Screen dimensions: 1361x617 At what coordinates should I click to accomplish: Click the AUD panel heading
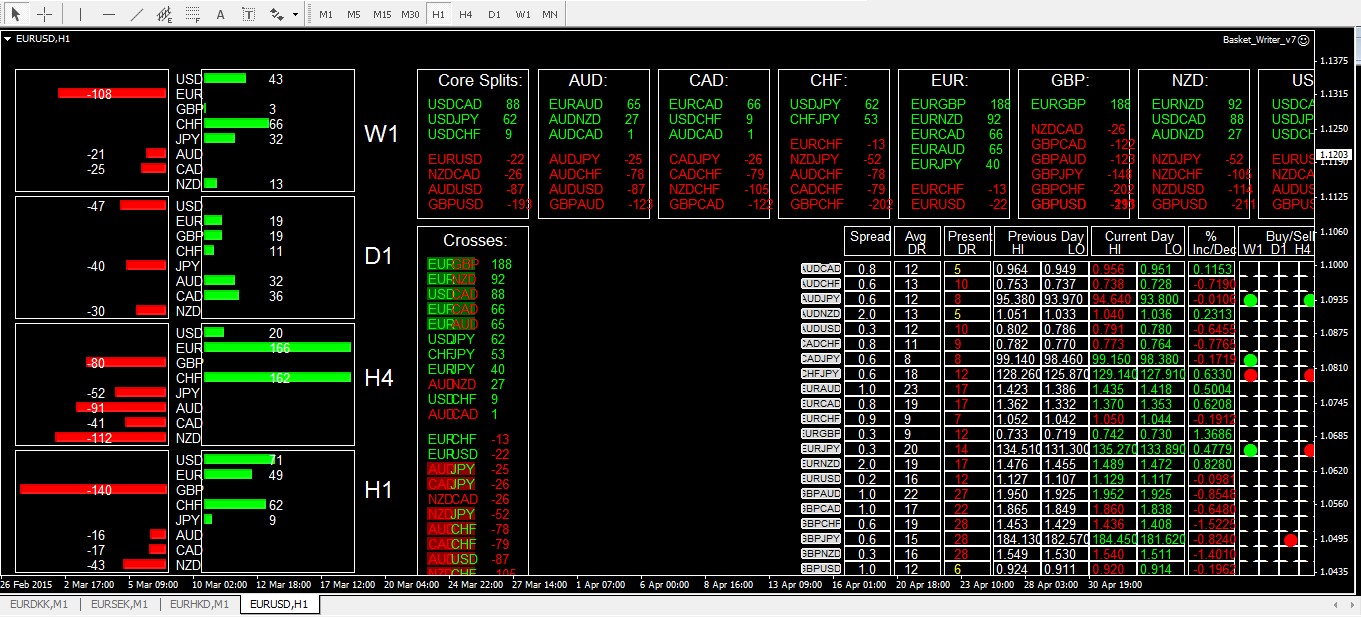pyautogui.click(x=588, y=81)
